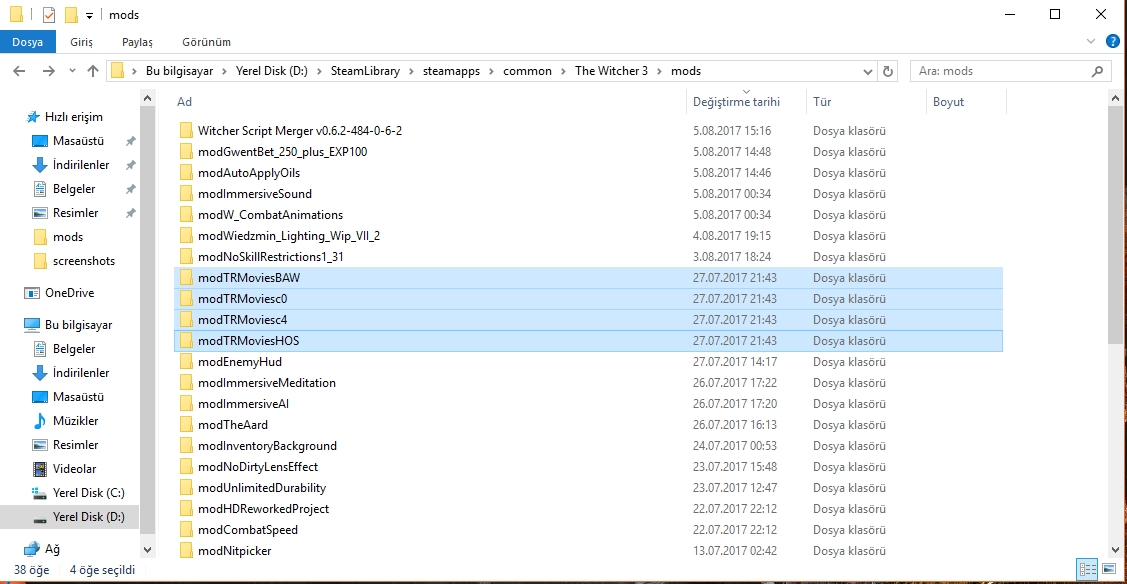Select modGwentBet_250_plus_EXP100 folder icon

(x=186, y=152)
